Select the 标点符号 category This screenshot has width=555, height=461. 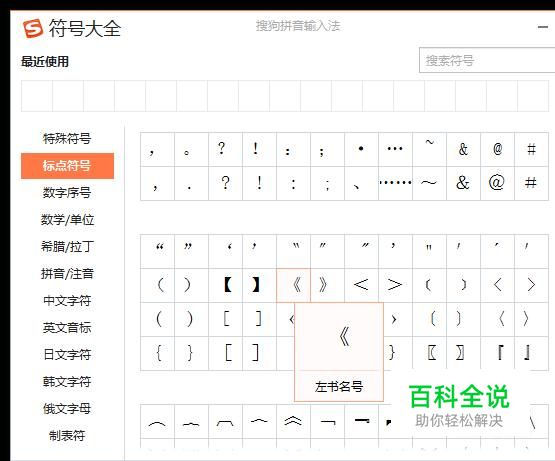(x=67, y=166)
